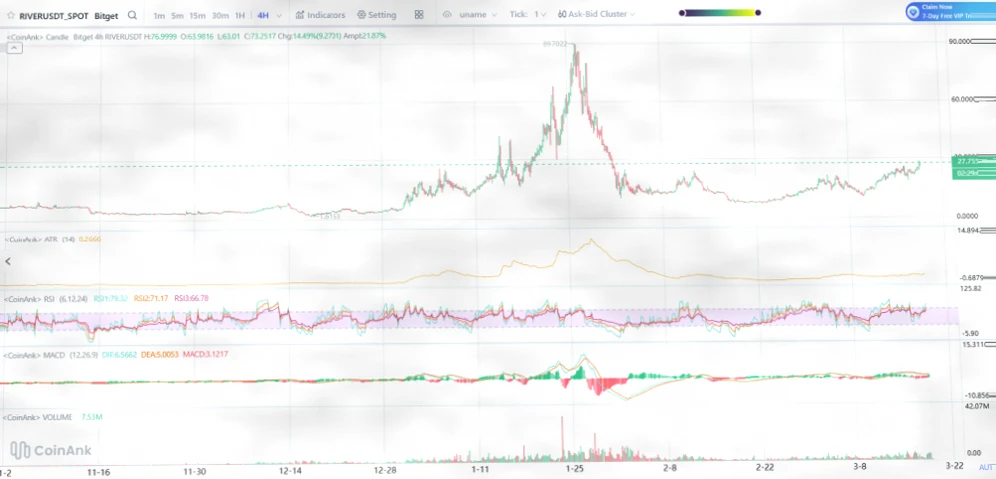
Task: Click the Chg 14.49% value
Action: (310, 36)
